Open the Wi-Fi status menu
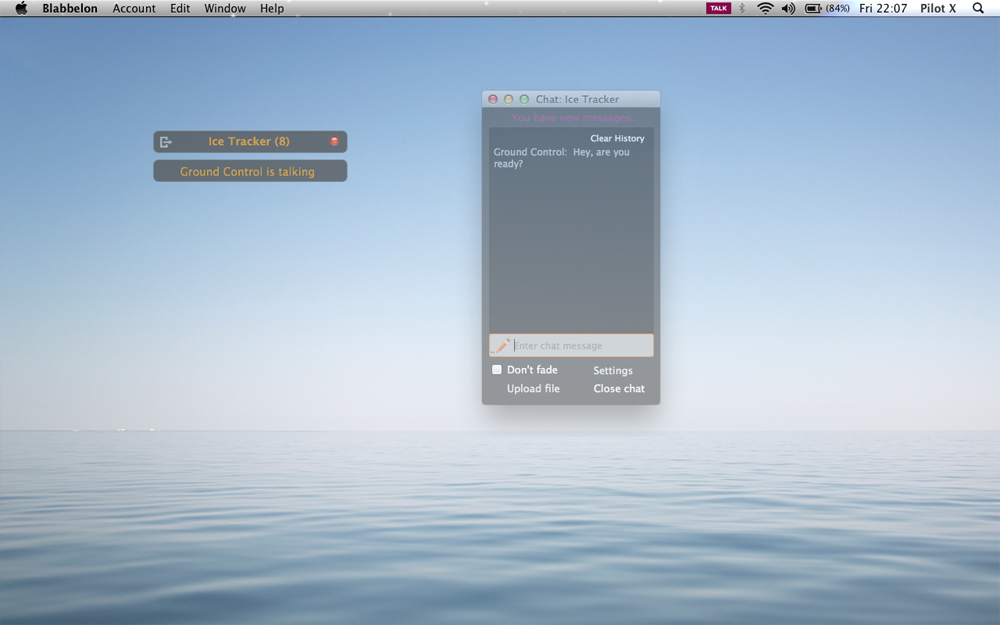The height and width of the screenshot is (625, 1000). click(765, 8)
